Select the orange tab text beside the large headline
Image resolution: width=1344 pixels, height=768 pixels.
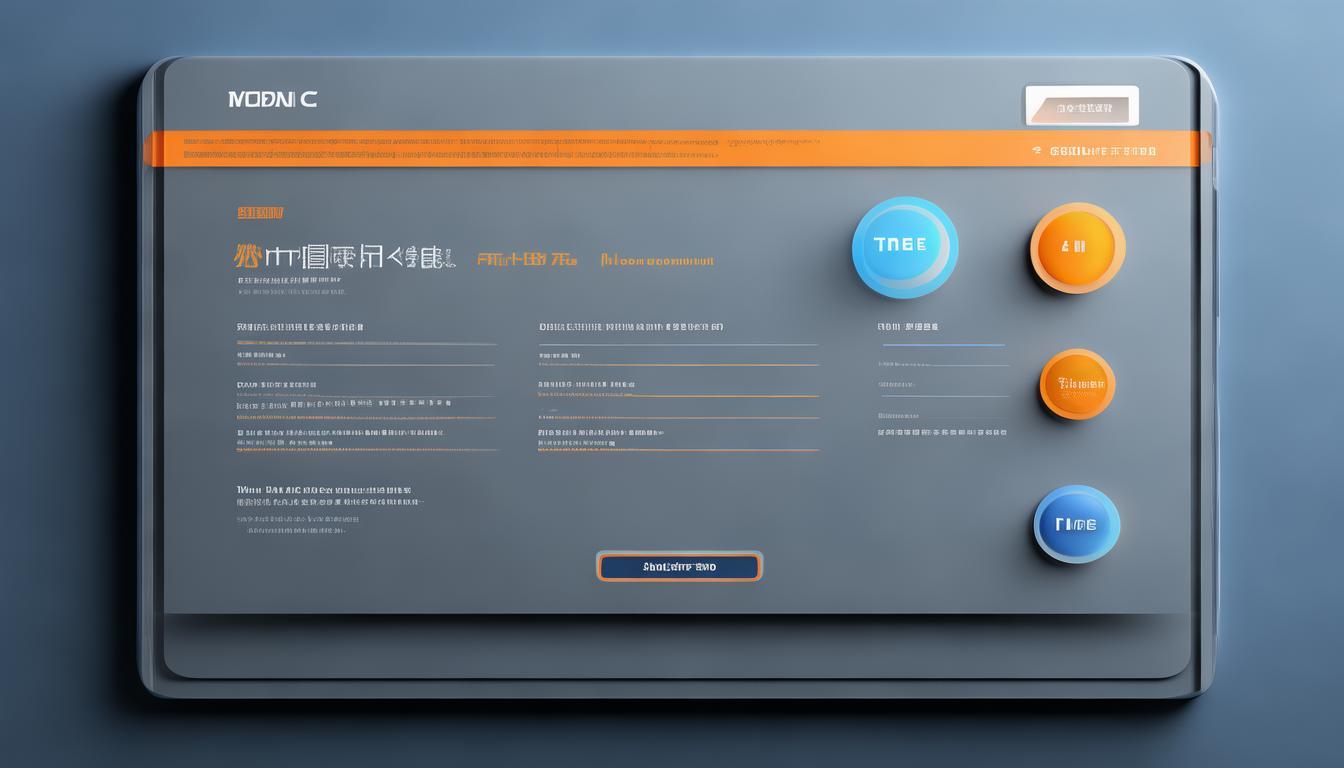[x=526, y=259]
